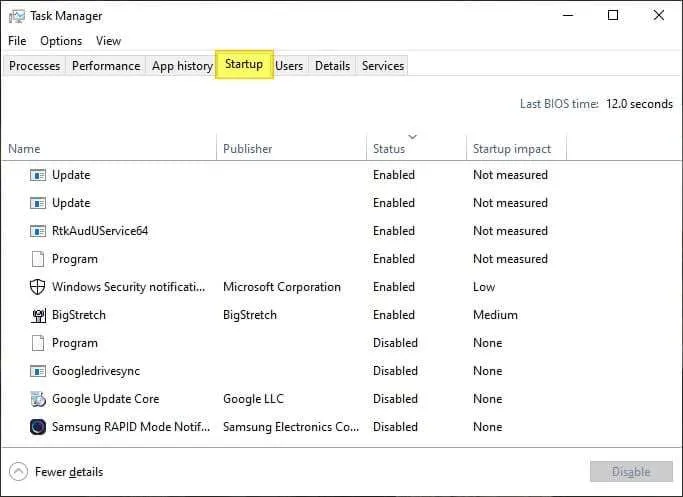The image size is (683, 497).
Task: Click Samsung Electronics Co publisher cell
Action: [291, 427]
